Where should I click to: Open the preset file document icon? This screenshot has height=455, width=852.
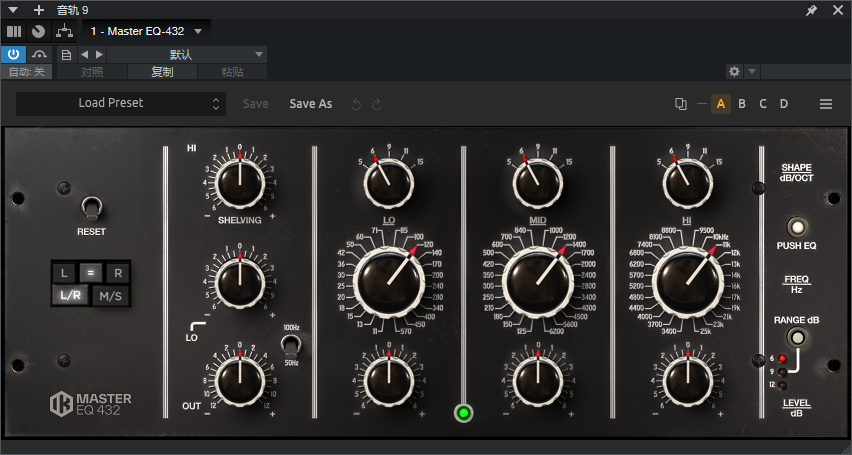click(66, 54)
